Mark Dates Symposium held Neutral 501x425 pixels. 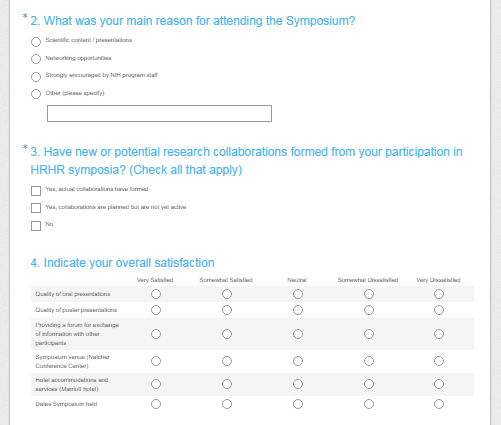(x=298, y=404)
